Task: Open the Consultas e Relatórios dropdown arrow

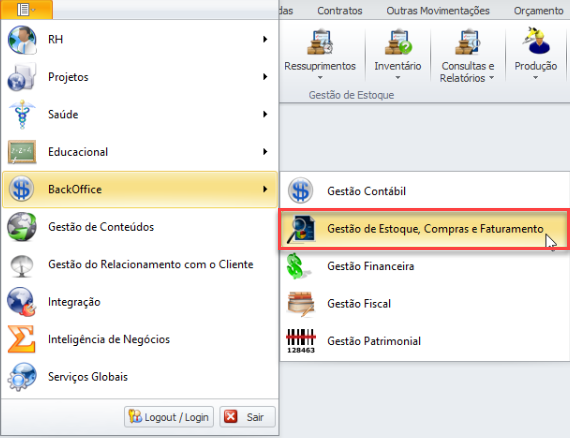Action: point(491,77)
